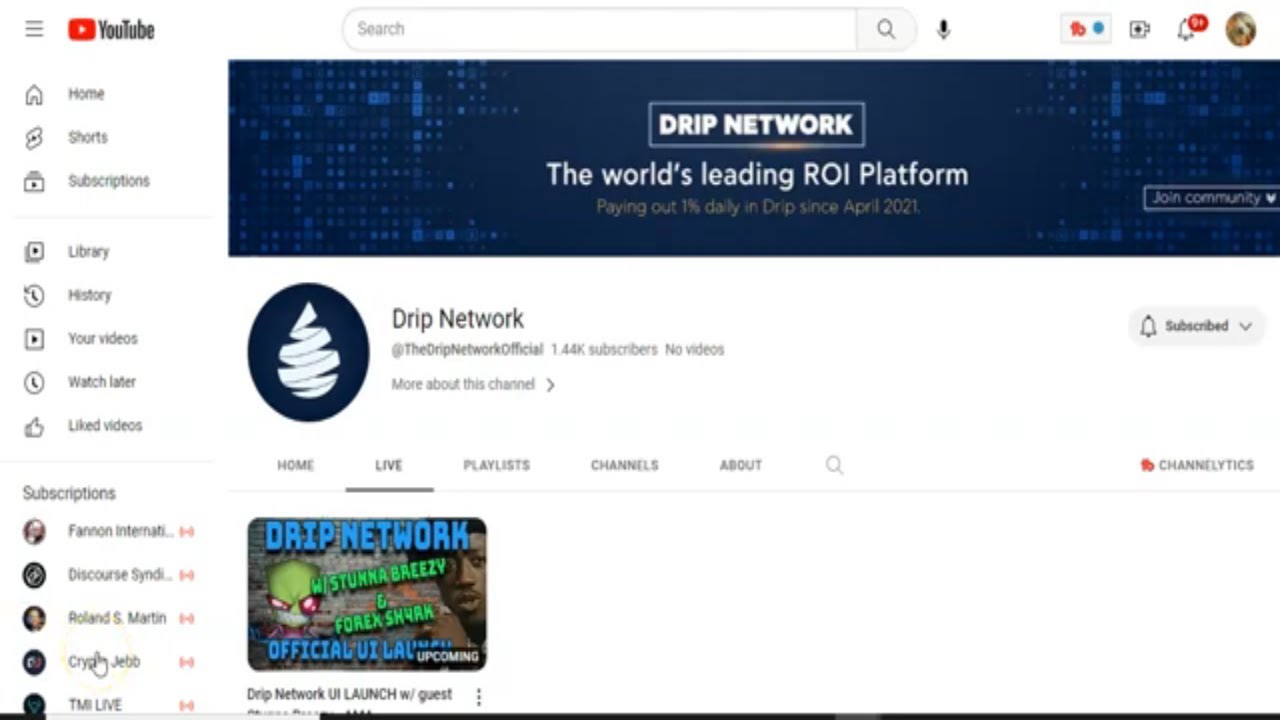Click the Drip Network channel banner
1280x720 pixels.
click(x=754, y=158)
